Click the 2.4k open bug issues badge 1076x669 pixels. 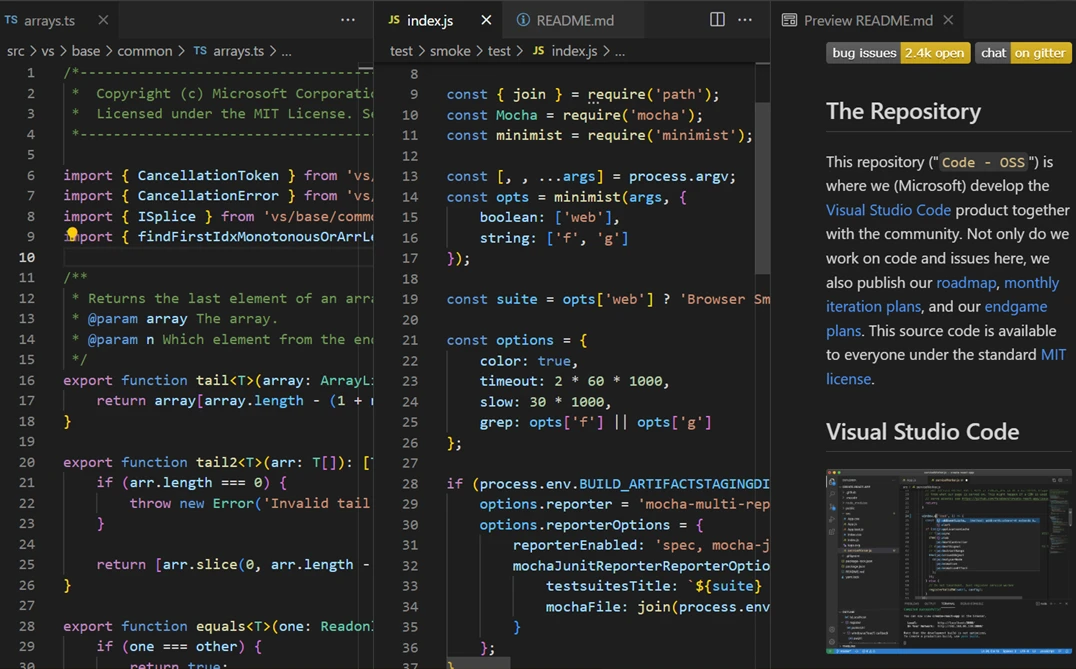point(935,52)
